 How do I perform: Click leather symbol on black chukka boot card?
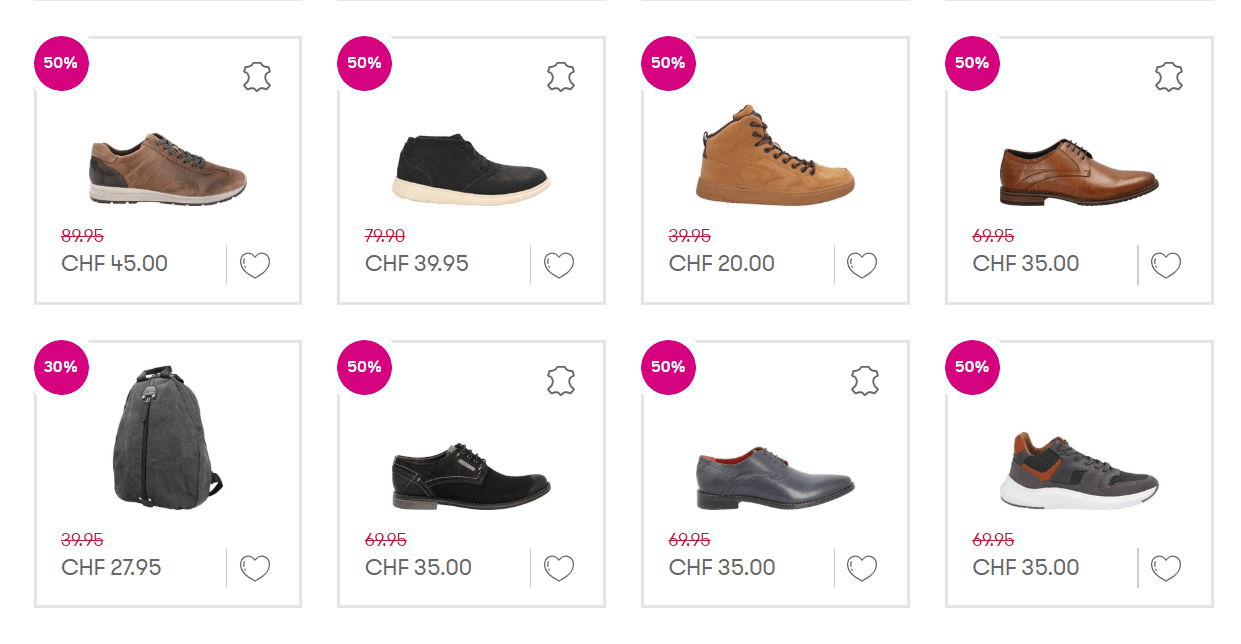(x=561, y=77)
